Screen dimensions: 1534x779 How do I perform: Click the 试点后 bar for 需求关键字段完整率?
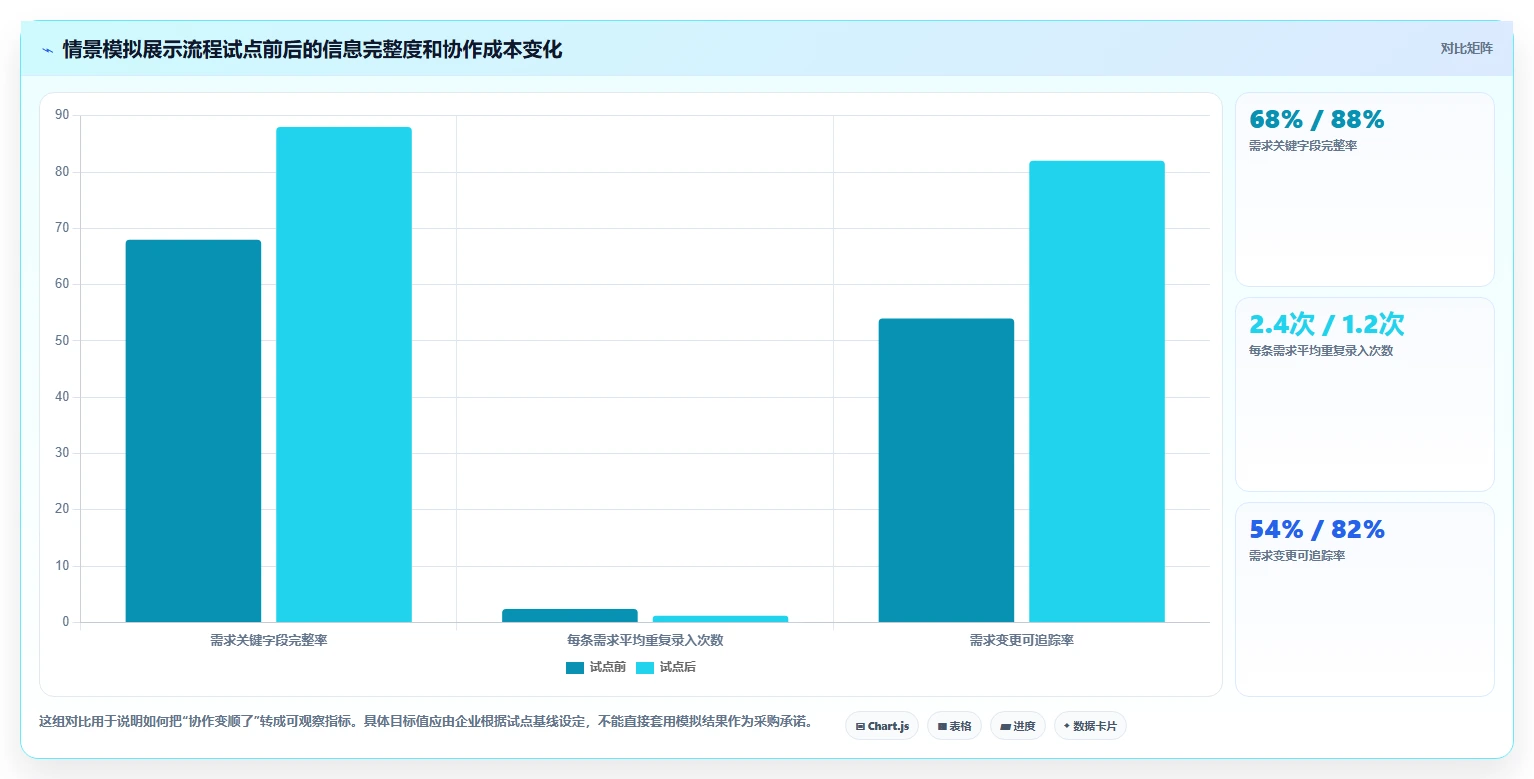[344, 375]
